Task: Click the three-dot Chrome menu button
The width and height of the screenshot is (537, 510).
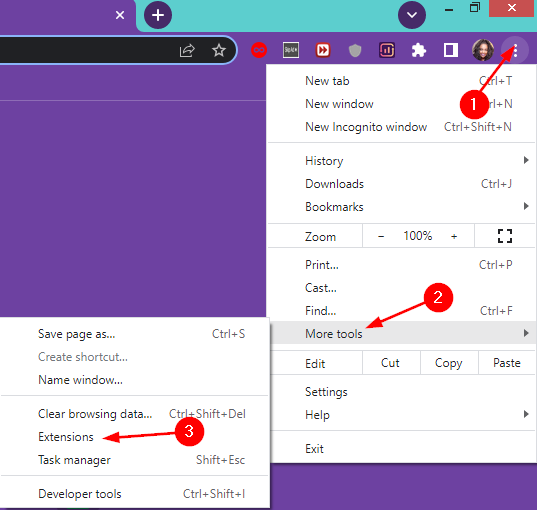Action: click(x=515, y=50)
